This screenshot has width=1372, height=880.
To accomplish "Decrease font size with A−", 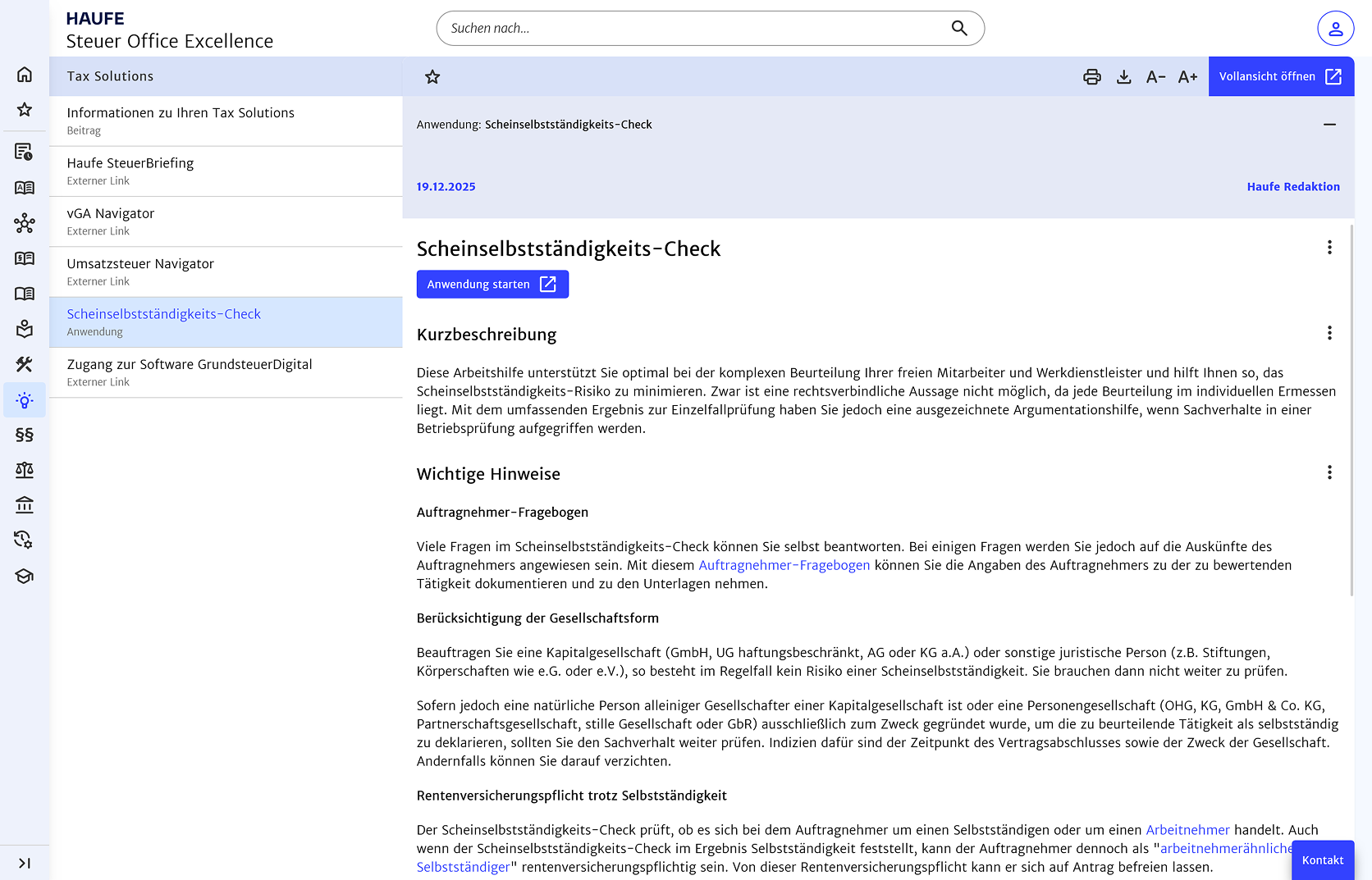I will pyautogui.click(x=1155, y=77).
